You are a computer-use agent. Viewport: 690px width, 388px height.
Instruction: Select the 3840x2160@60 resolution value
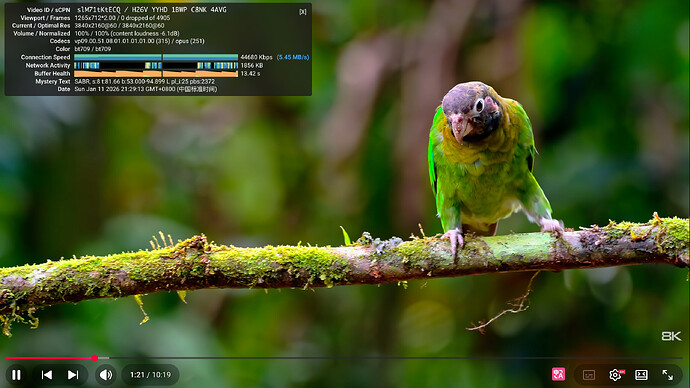click(x=119, y=26)
